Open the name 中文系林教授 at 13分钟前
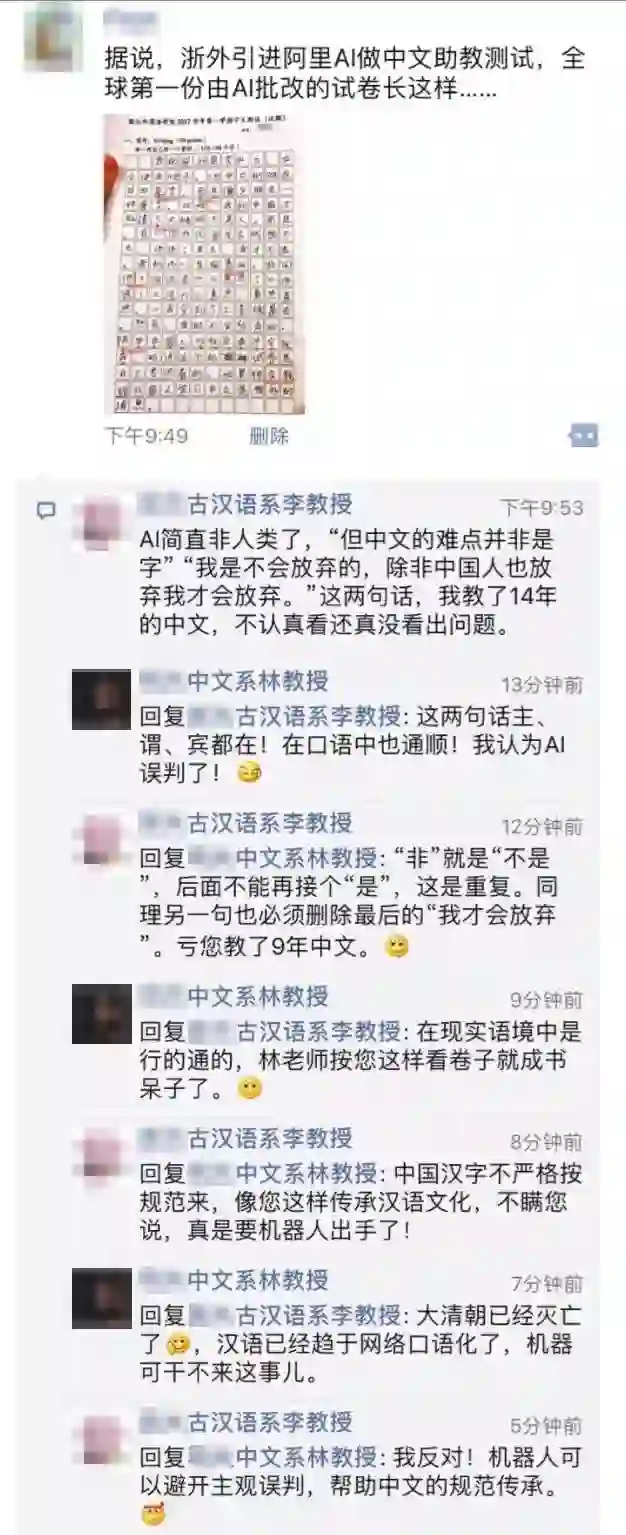This screenshot has width=626, height=1535. [x=258, y=682]
